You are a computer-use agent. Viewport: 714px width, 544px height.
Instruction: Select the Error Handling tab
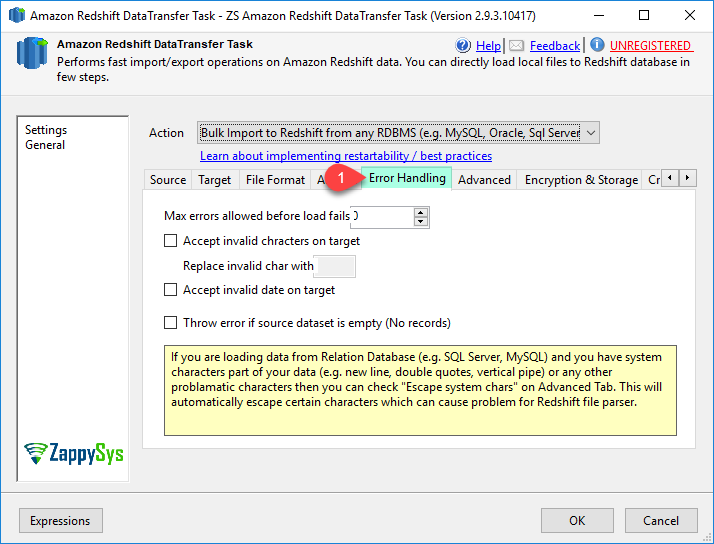click(x=407, y=178)
